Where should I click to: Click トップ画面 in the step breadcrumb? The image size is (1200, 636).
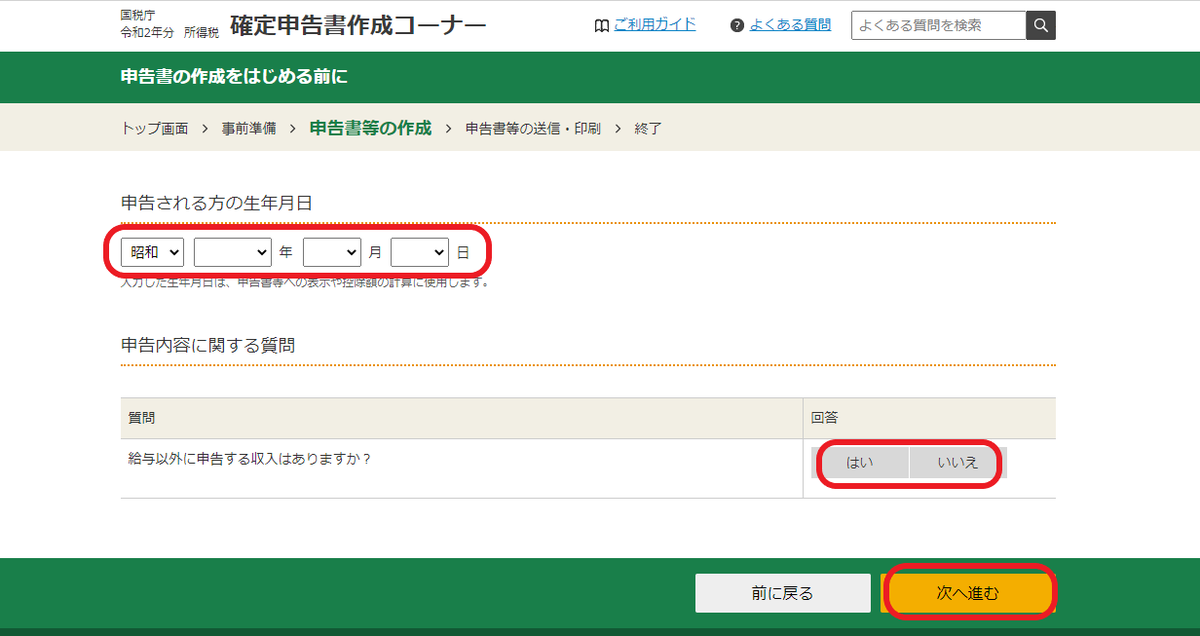(x=154, y=129)
